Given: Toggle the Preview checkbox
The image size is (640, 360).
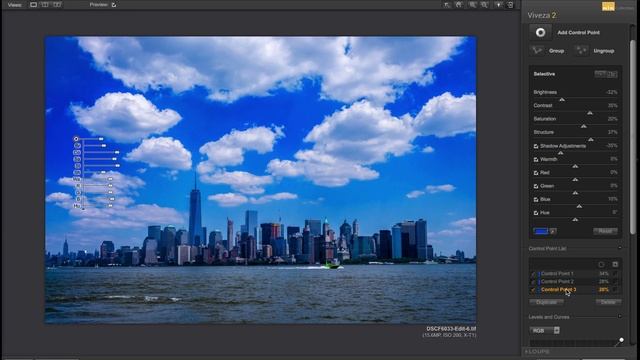Looking at the screenshot, I should [x=114, y=5].
